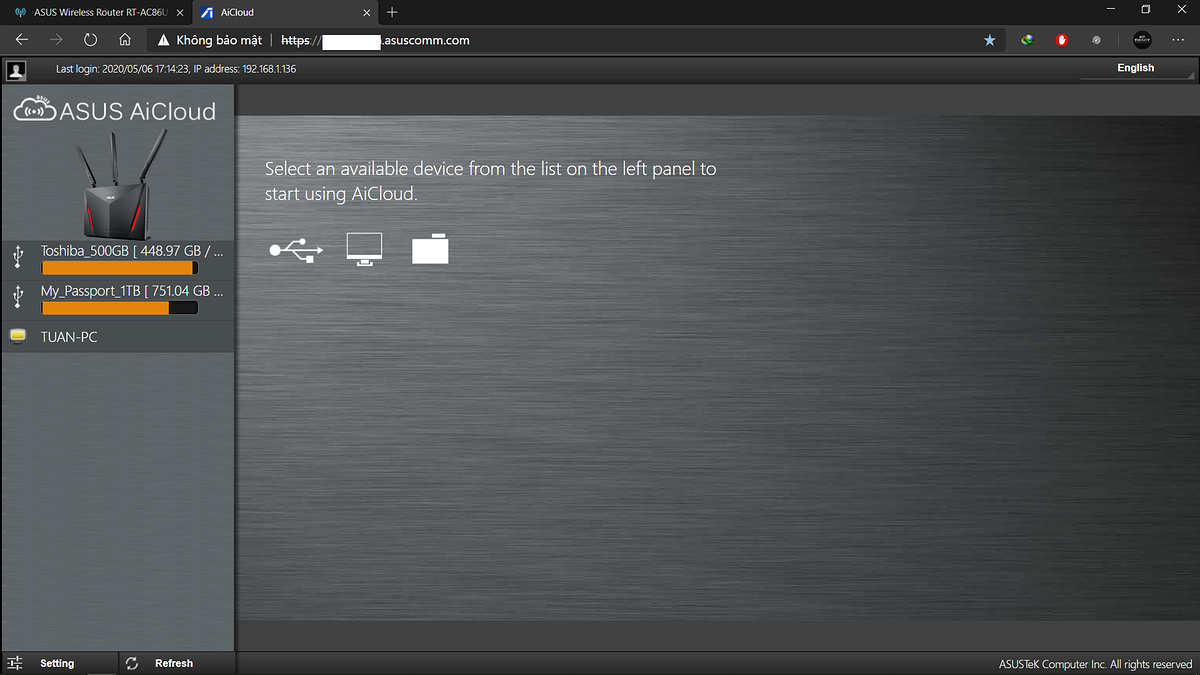Select the My_Passport_1TB USB drive
Image resolution: width=1200 pixels, height=675 pixels.
130,291
